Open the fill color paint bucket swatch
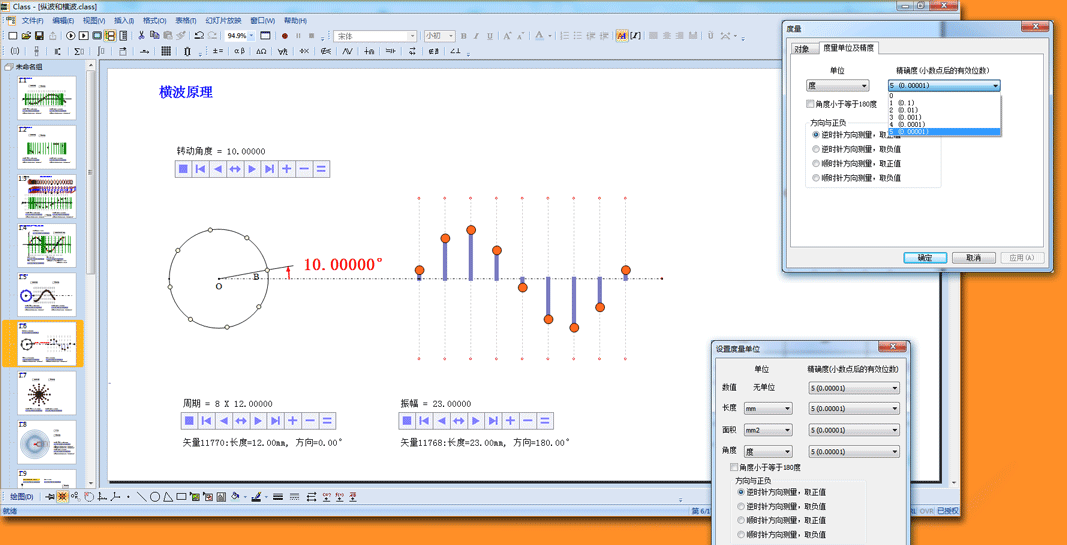The image size is (1067, 545). (x=235, y=497)
